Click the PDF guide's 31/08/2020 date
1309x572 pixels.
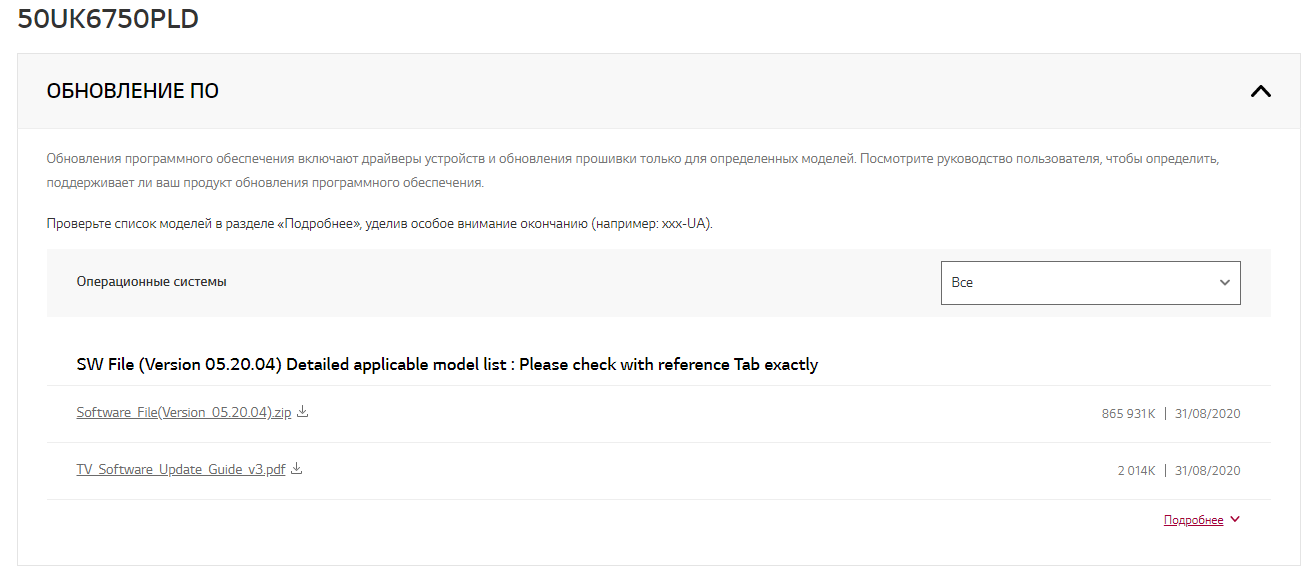tap(1207, 470)
